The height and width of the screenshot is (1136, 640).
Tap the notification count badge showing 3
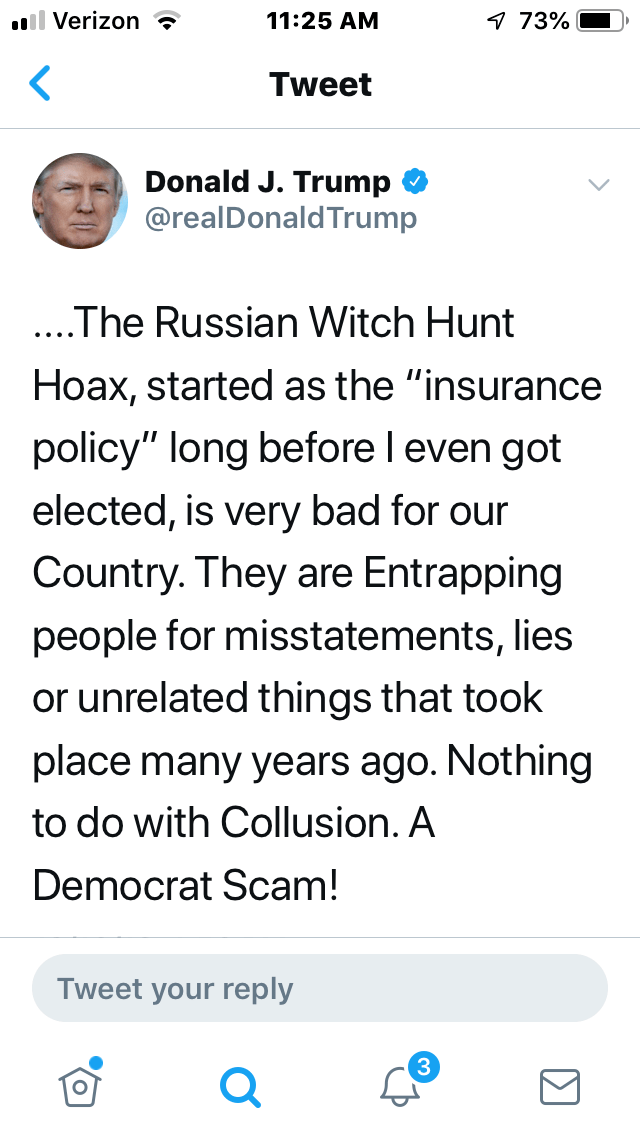point(423,1068)
